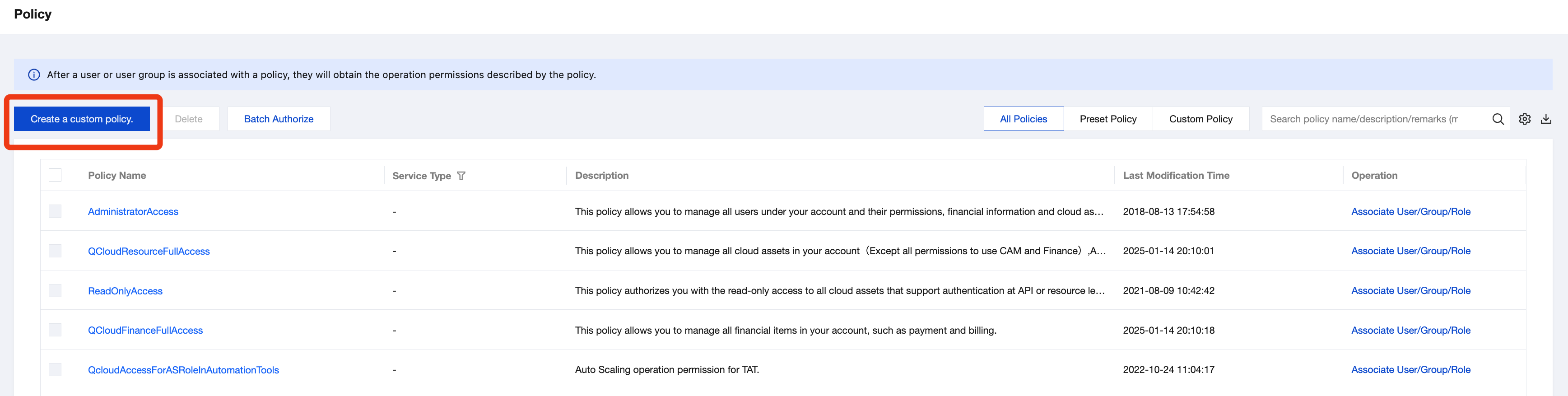Image resolution: width=1568 pixels, height=396 pixels.
Task: Click the download policies icon
Action: (x=1546, y=119)
